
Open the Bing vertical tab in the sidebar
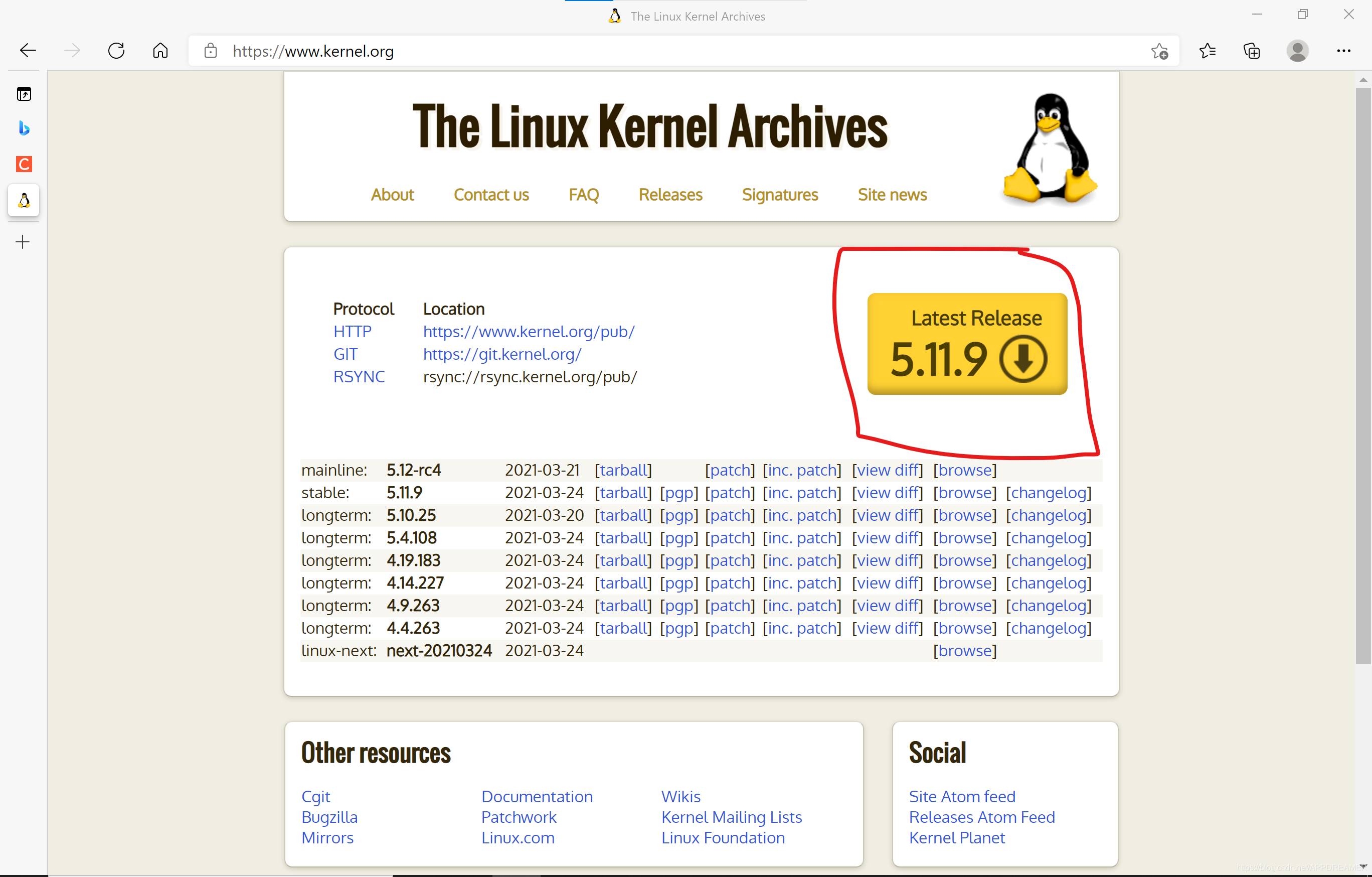tap(24, 128)
